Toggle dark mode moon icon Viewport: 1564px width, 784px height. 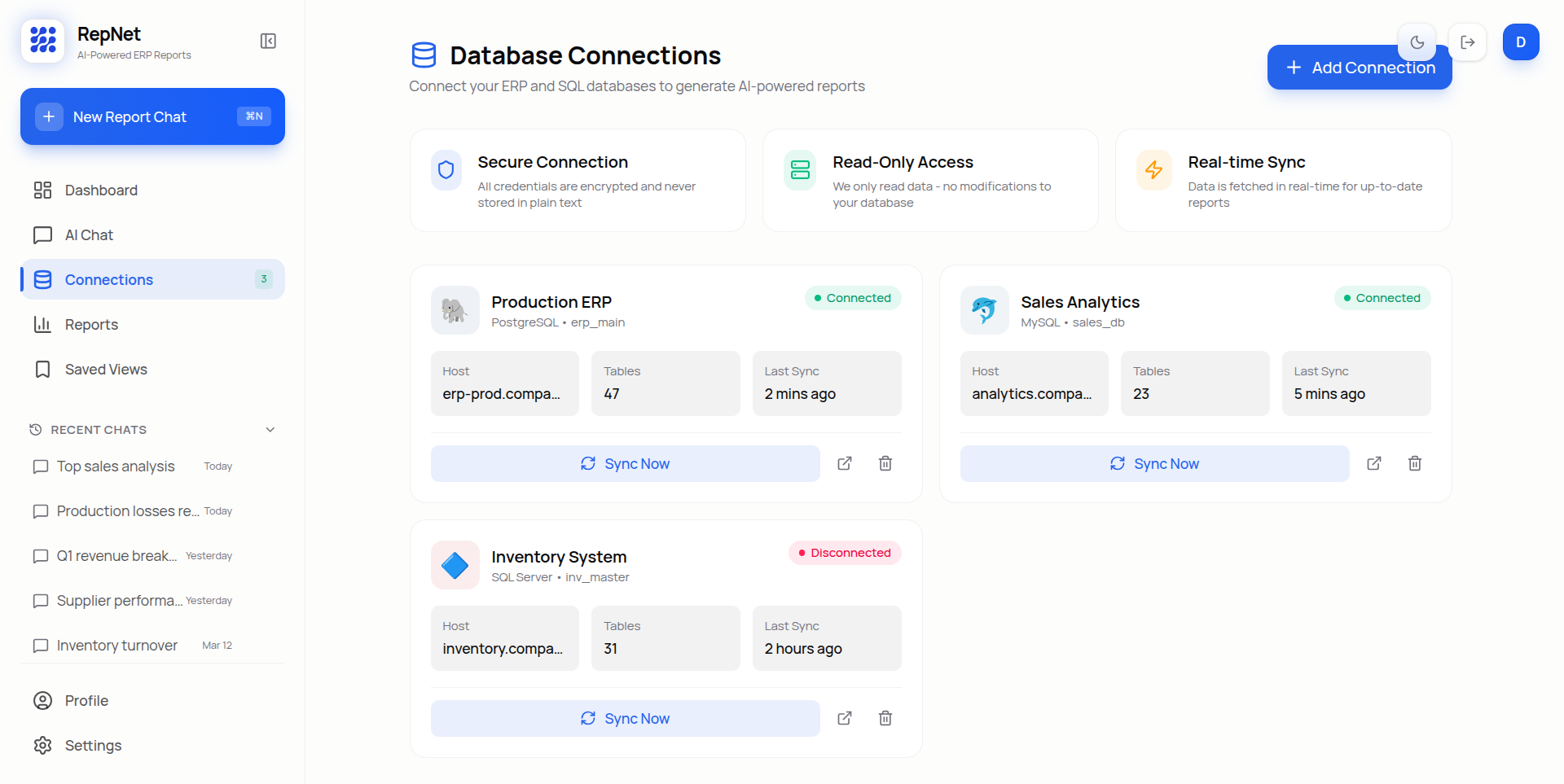[1417, 42]
